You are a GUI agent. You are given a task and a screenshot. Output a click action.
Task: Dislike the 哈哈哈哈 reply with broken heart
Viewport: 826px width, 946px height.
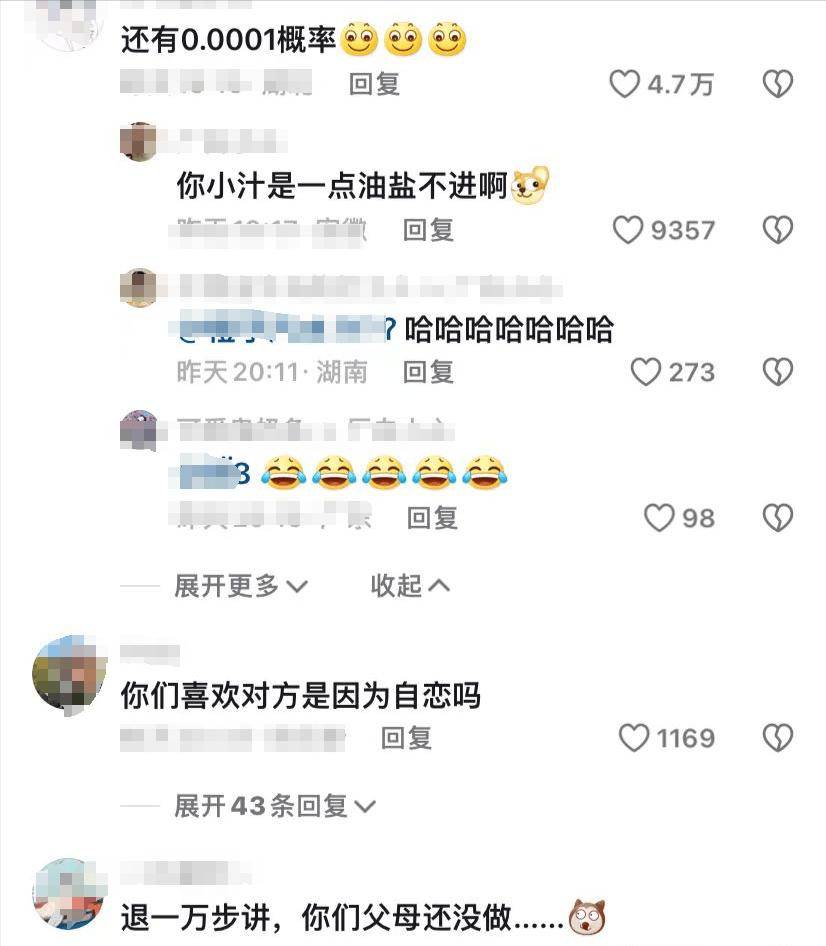click(x=778, y=372)
